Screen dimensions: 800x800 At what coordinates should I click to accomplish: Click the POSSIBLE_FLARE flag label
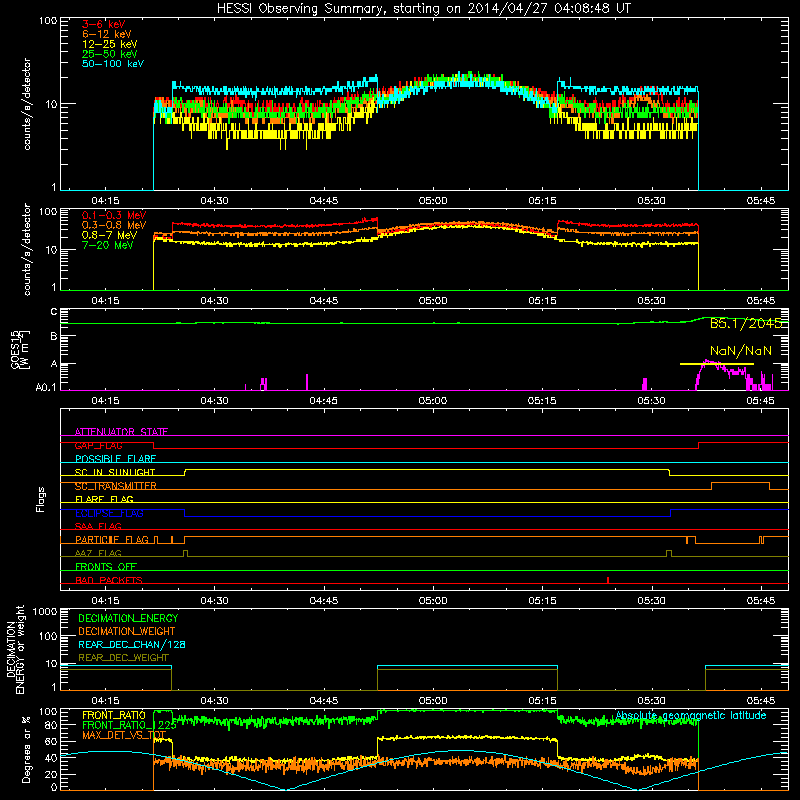point(115,459)
